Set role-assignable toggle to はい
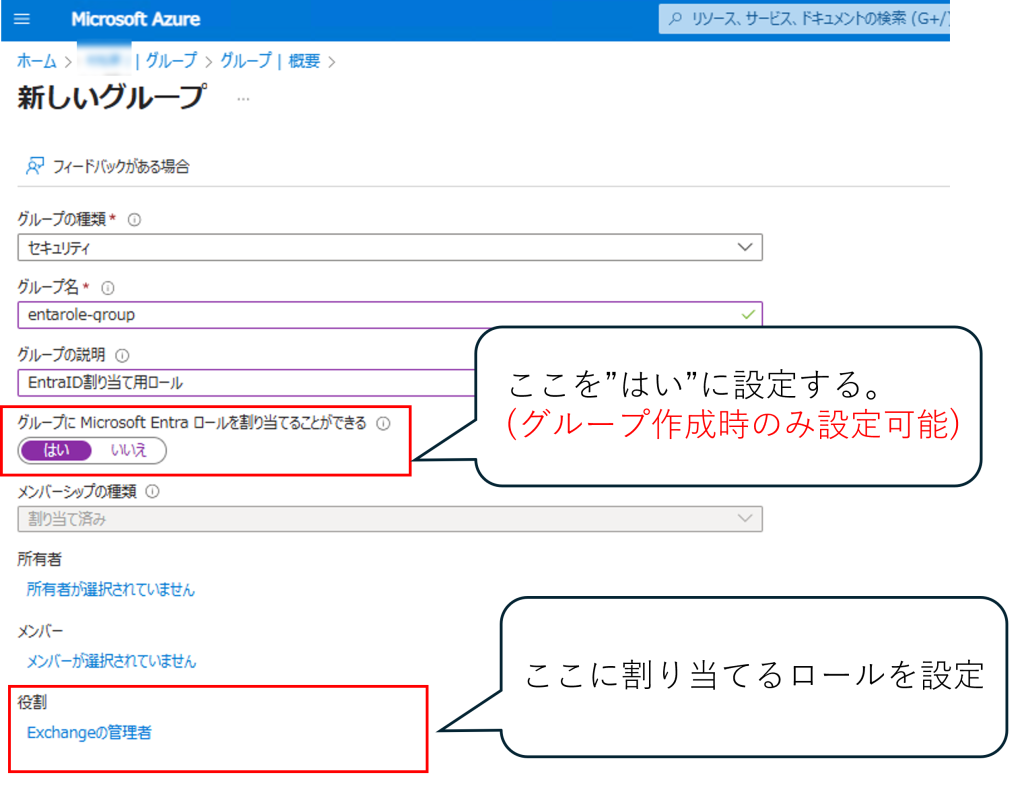This screenshot has height=792, width=1024. (x=56, y=450)
